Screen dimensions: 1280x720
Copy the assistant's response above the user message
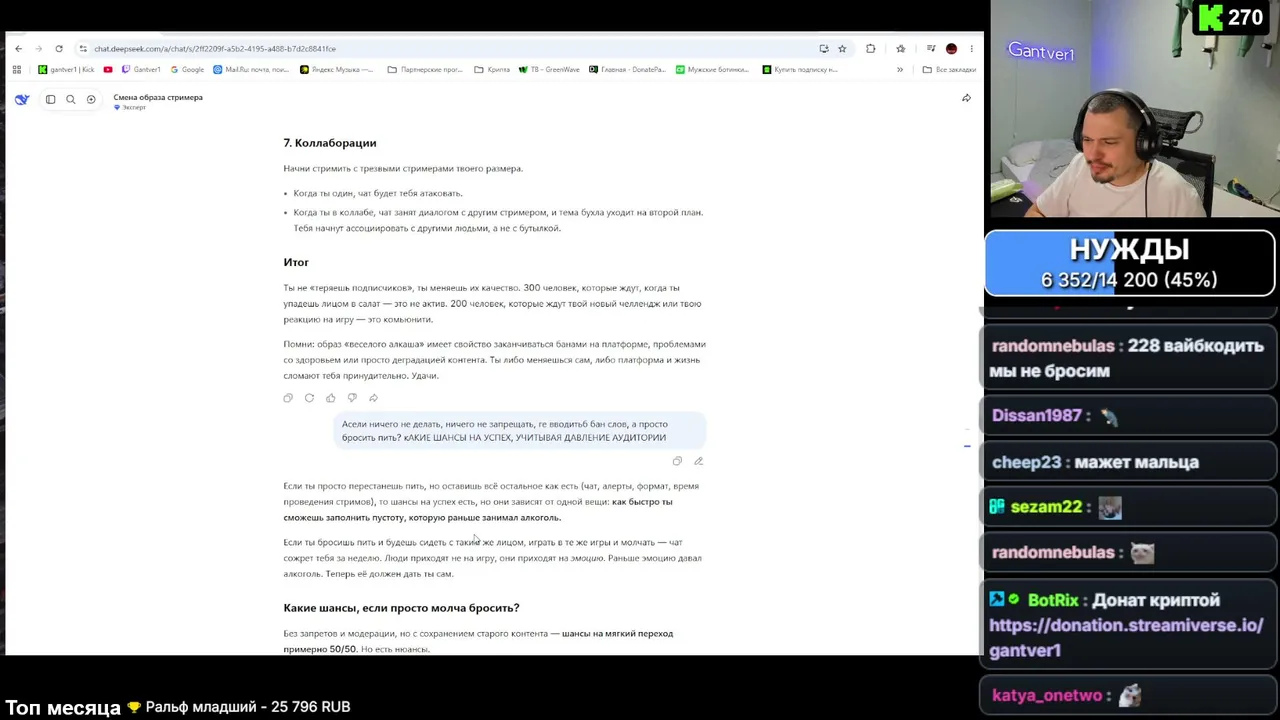coord(288,398)
